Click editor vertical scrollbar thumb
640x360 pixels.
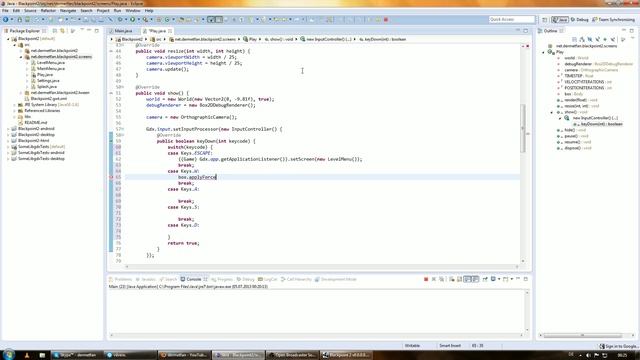point(523,129)
